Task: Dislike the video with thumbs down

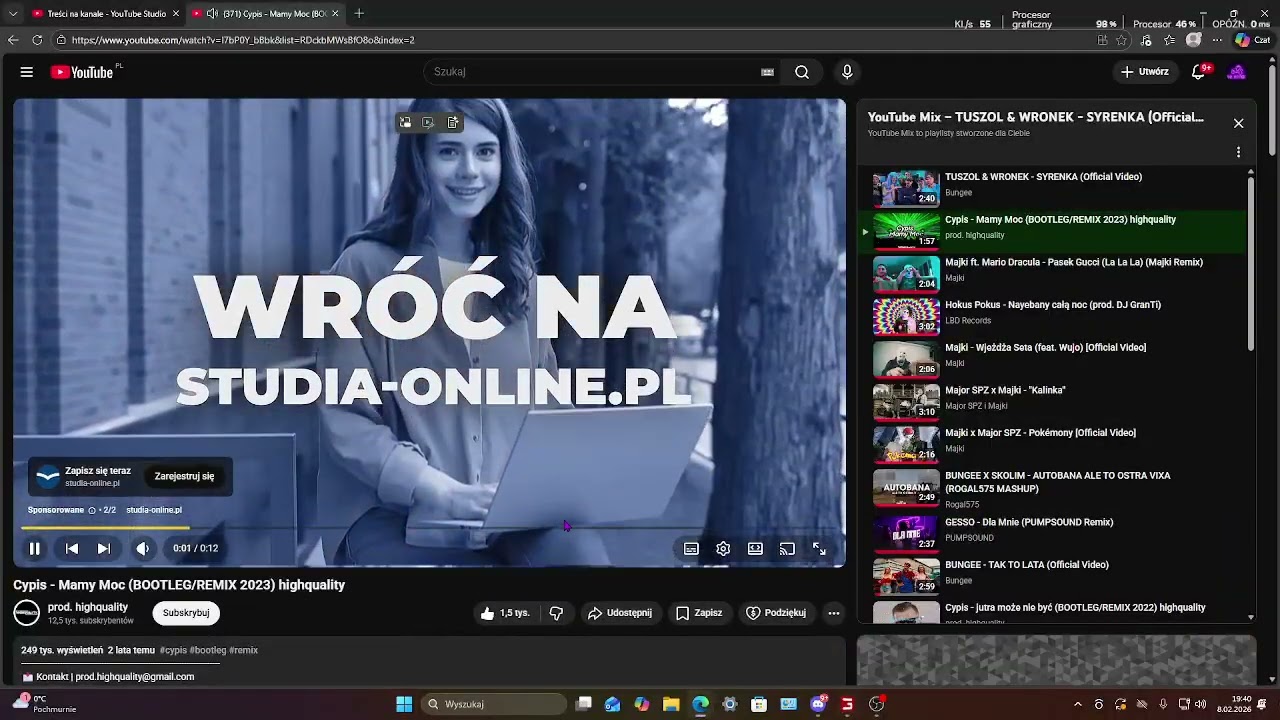Action: coord(557,613)
